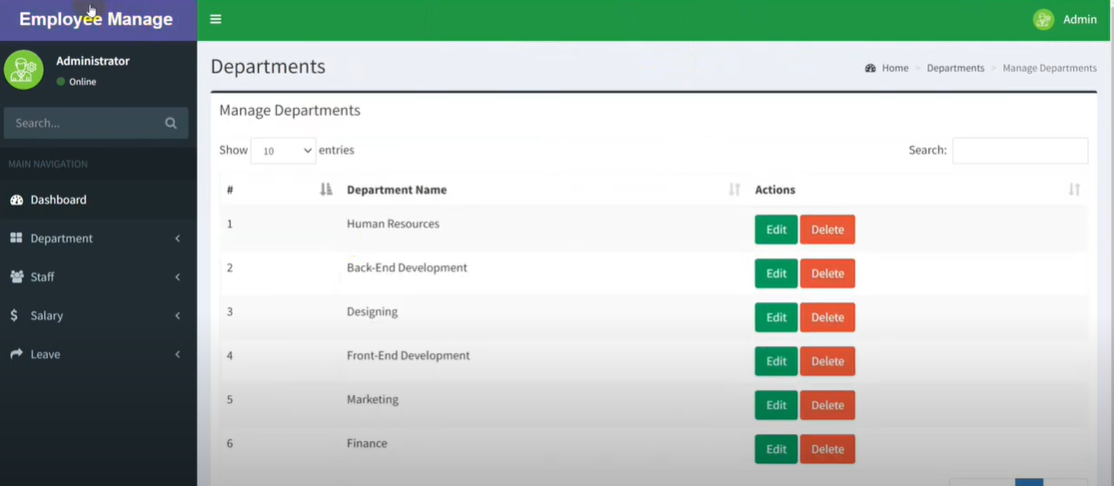Expand the Department menu chevron
This screenshot has width=1114, height=486.
[x=177, y=239]
